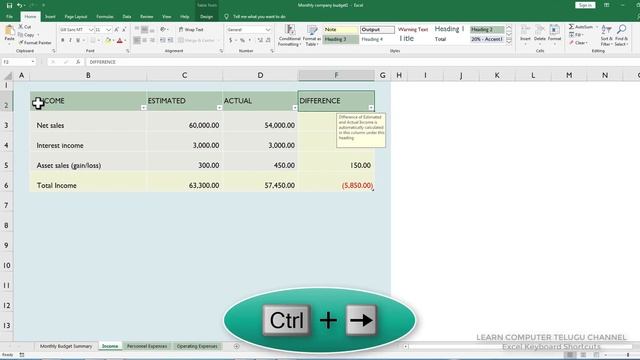Open the Data ribbon tab

pyautogui.click(x=127, y=17)
